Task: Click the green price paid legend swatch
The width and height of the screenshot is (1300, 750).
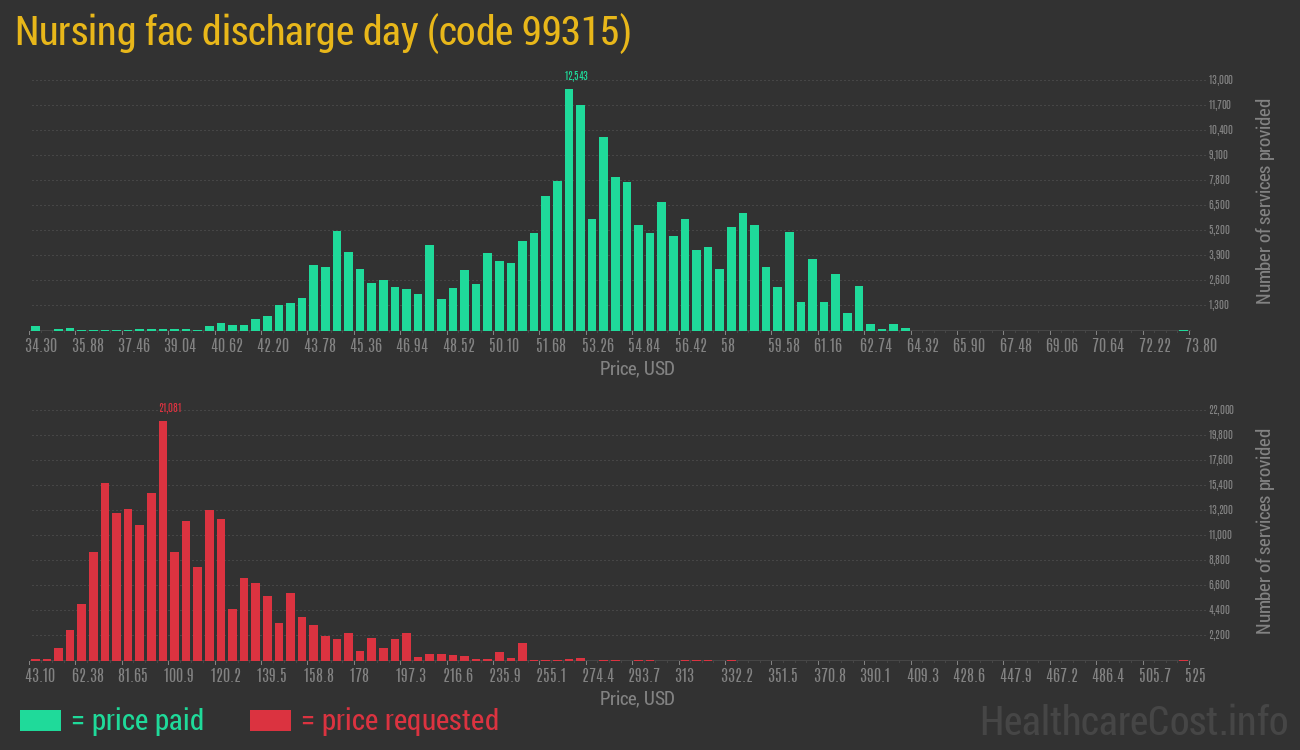Action: click(40, 720)
